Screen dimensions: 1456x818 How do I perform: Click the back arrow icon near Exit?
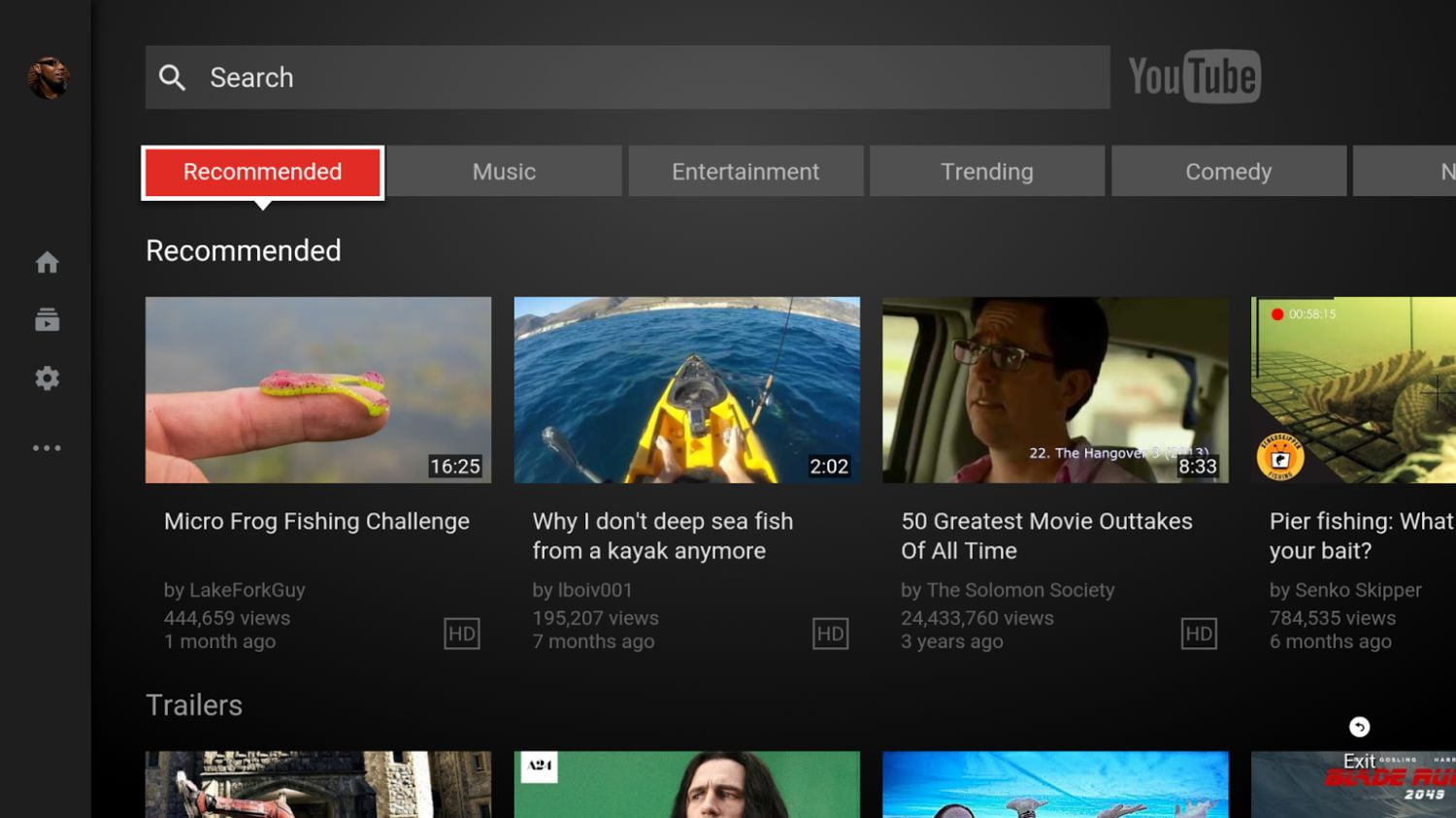coord(1360,726)
